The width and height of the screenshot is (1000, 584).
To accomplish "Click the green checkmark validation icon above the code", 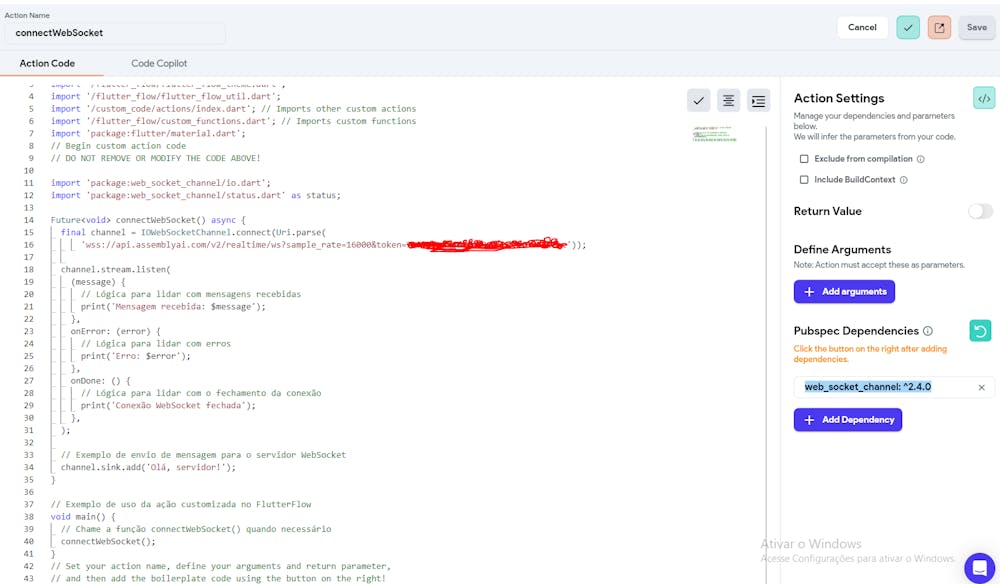I will 699,100.
